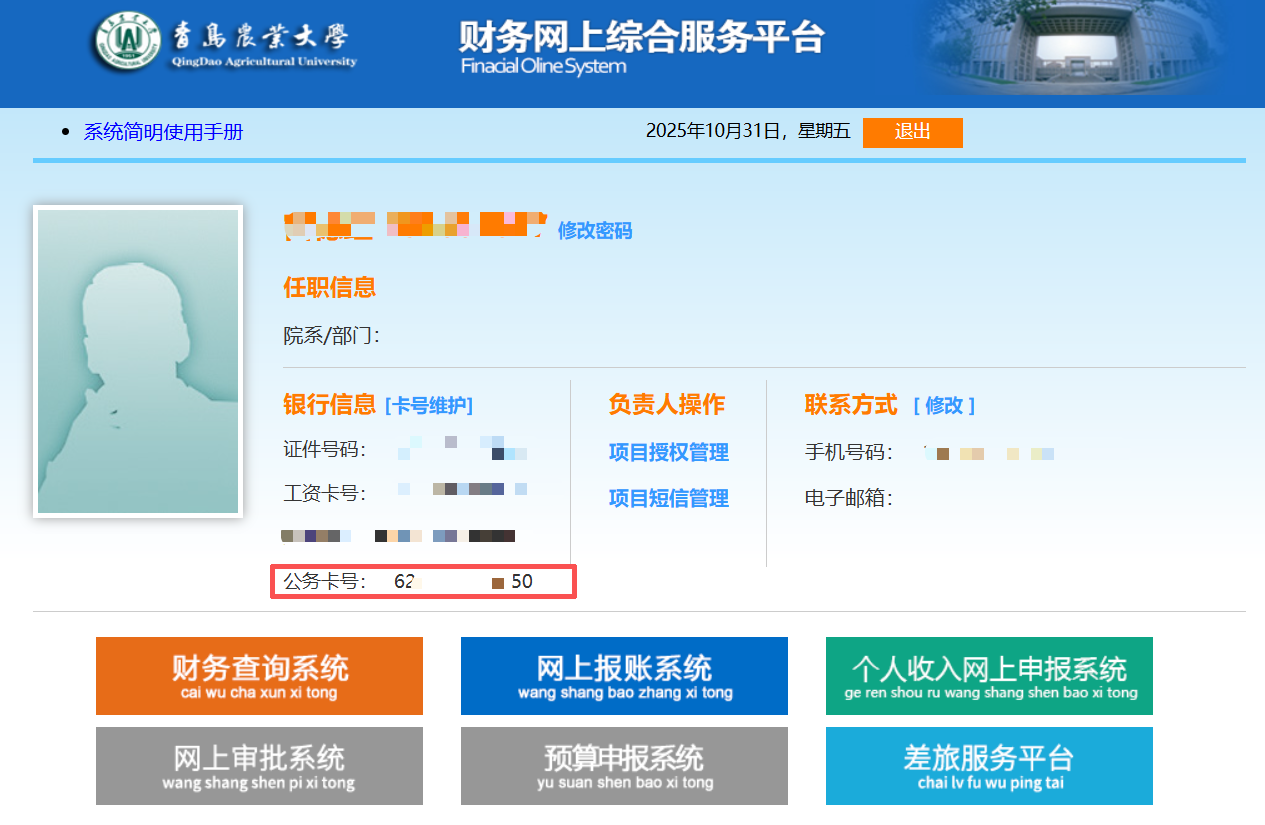Open the 系统简明使用手册 link
Viewport: 1265px width, 825px height.
tap(163, 132)
